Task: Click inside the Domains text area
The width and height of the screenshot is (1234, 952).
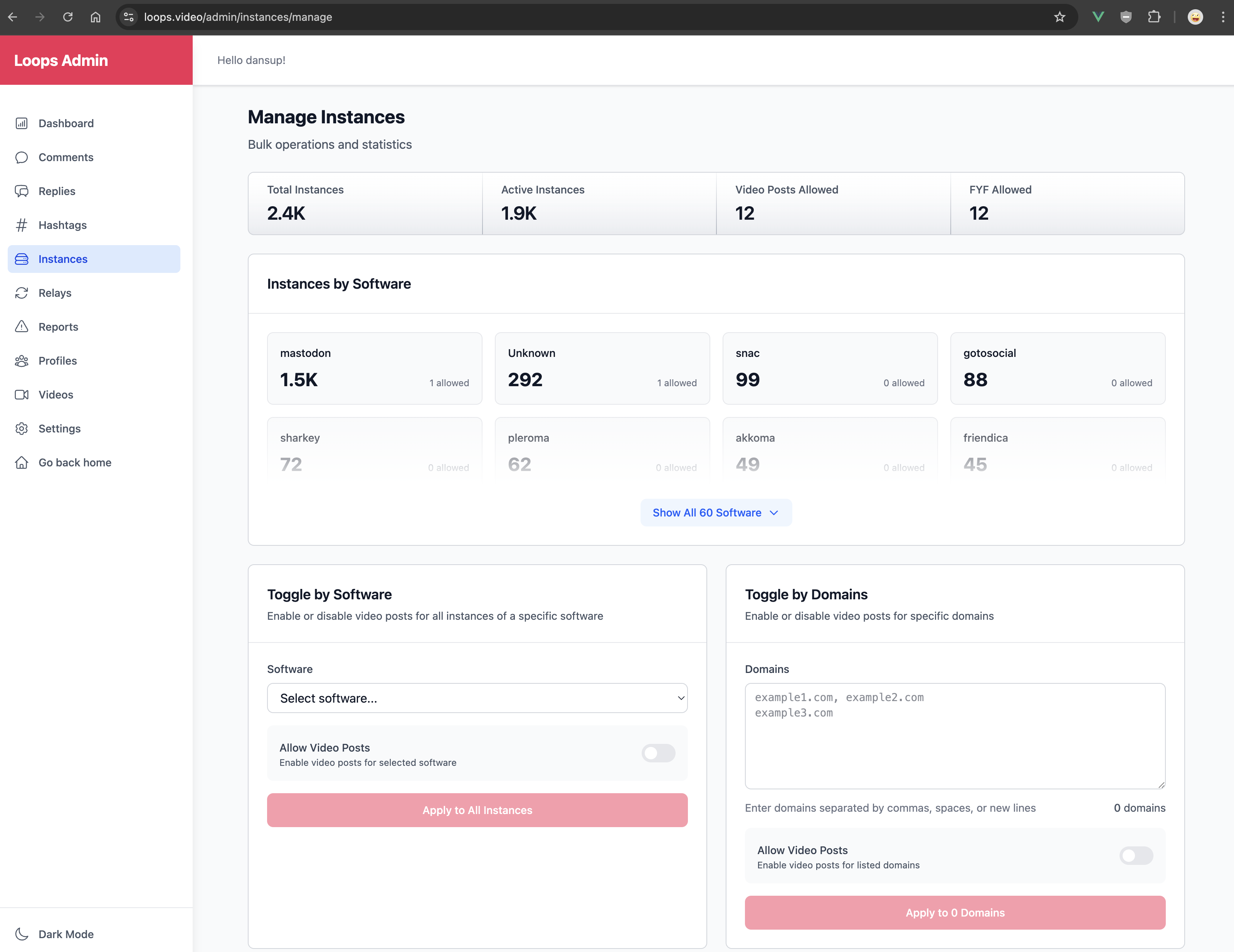Action: [955, 736]
